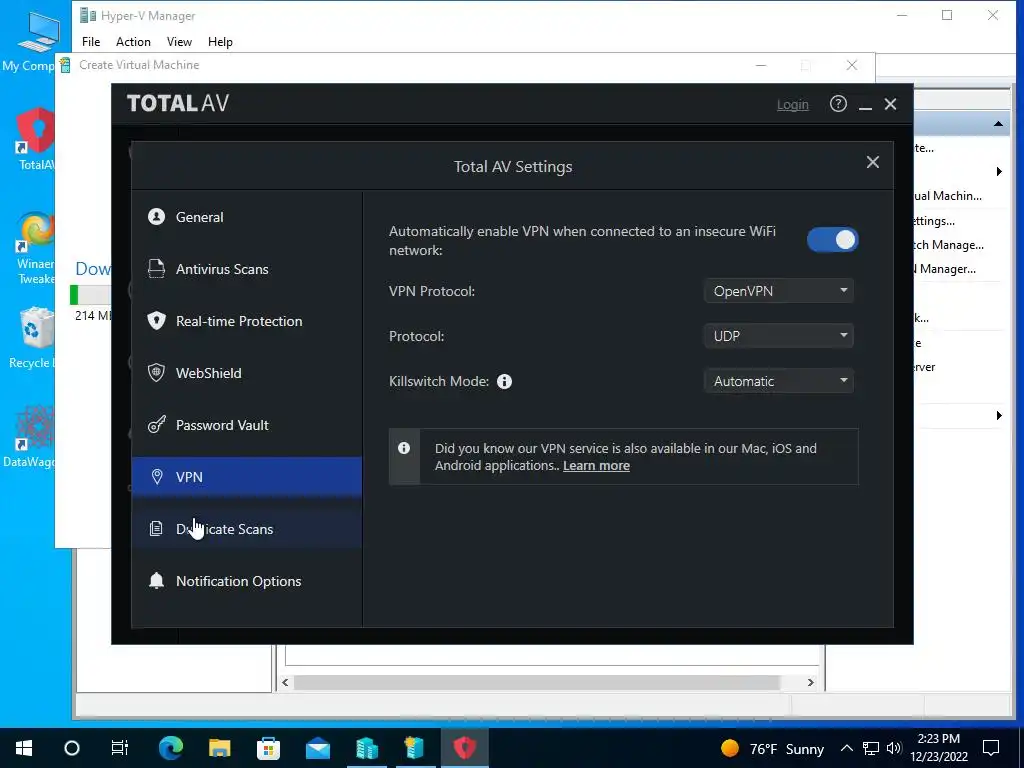Open the Windows Start menu
1024x768 pixels.
click(24, 748)
